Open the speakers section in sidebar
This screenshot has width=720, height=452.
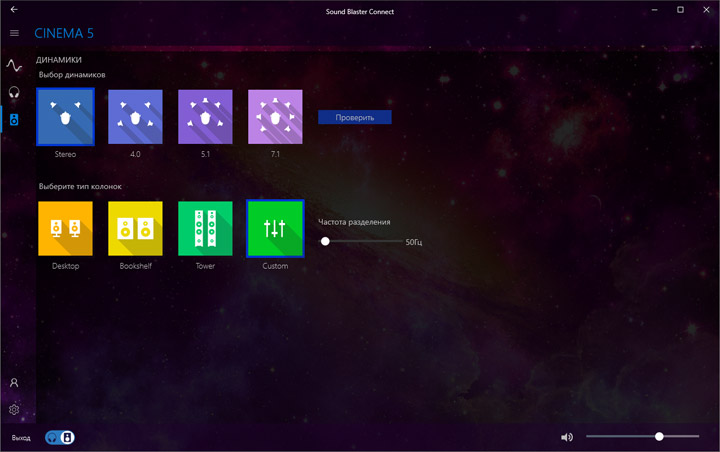click(14, 120)
